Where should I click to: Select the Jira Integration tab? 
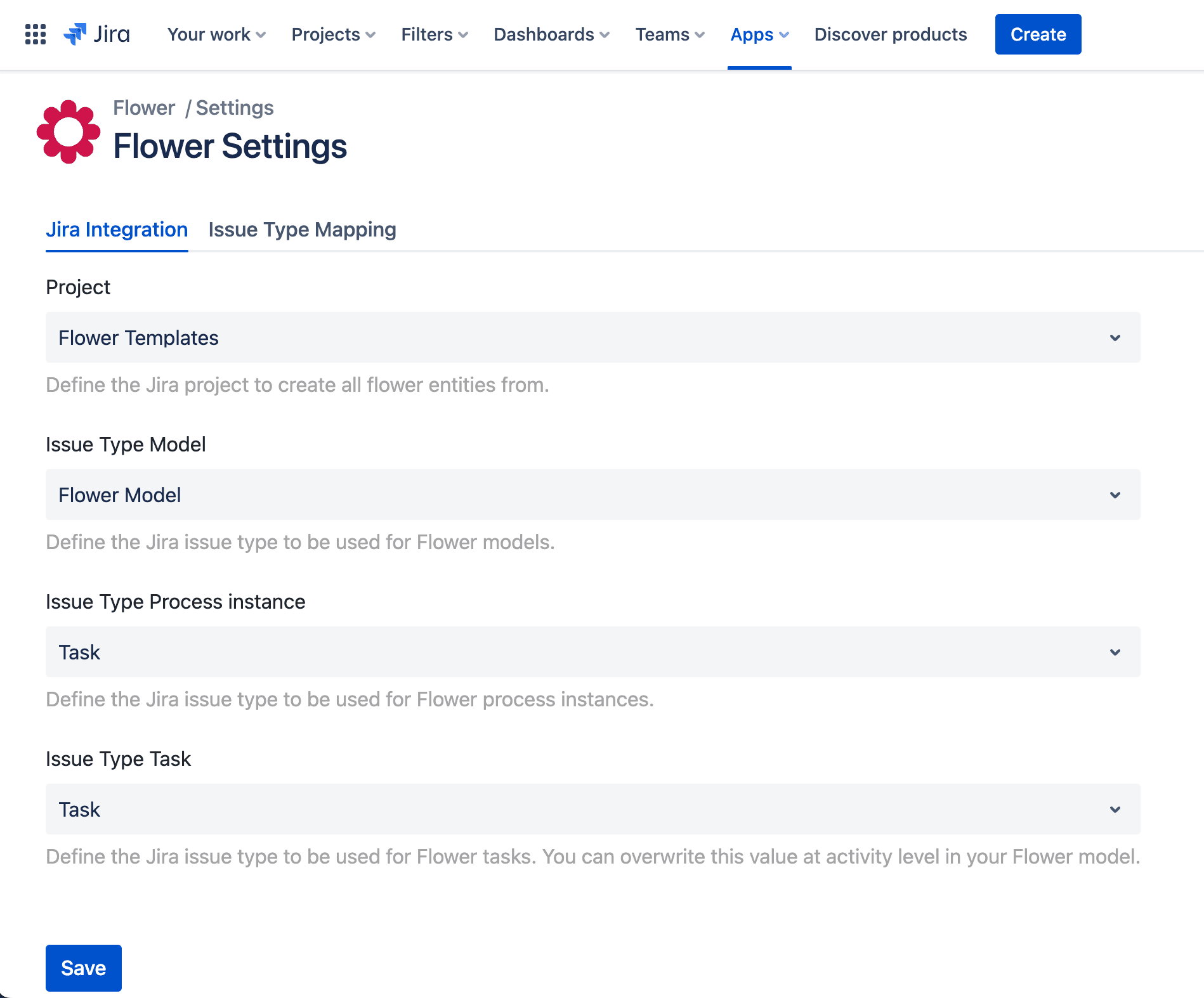pyautogui.click(x=117, y=230)
